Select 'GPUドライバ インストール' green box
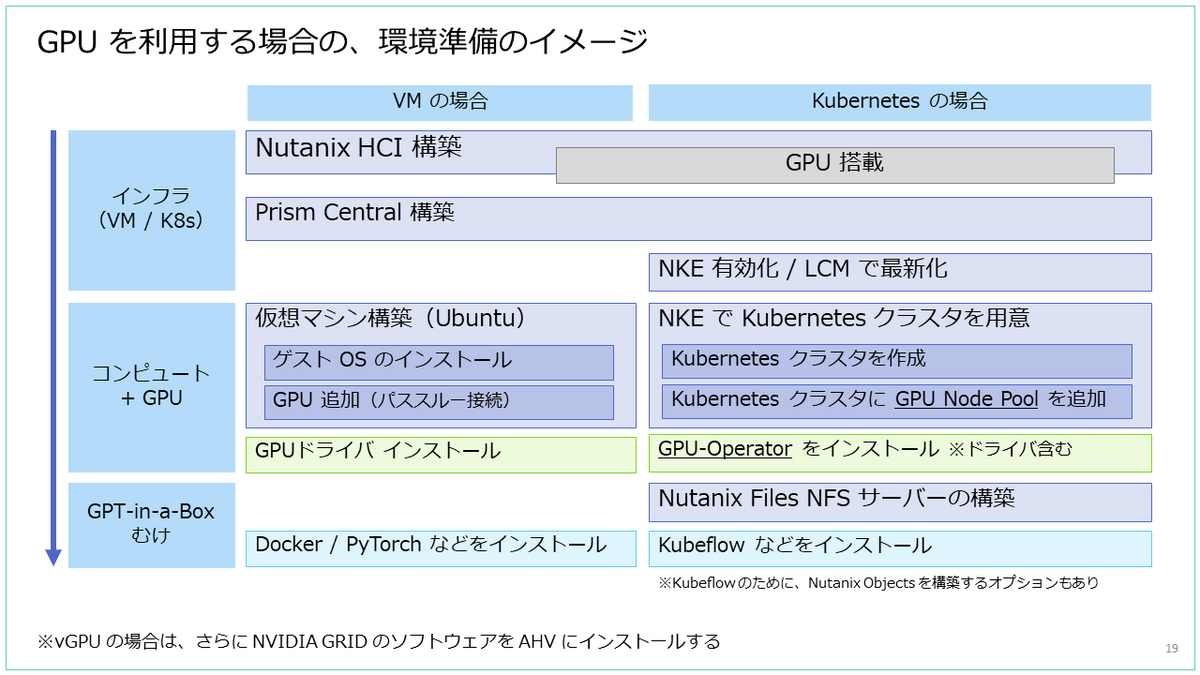Screen dimensions: 1200x675 coord(441,453)
